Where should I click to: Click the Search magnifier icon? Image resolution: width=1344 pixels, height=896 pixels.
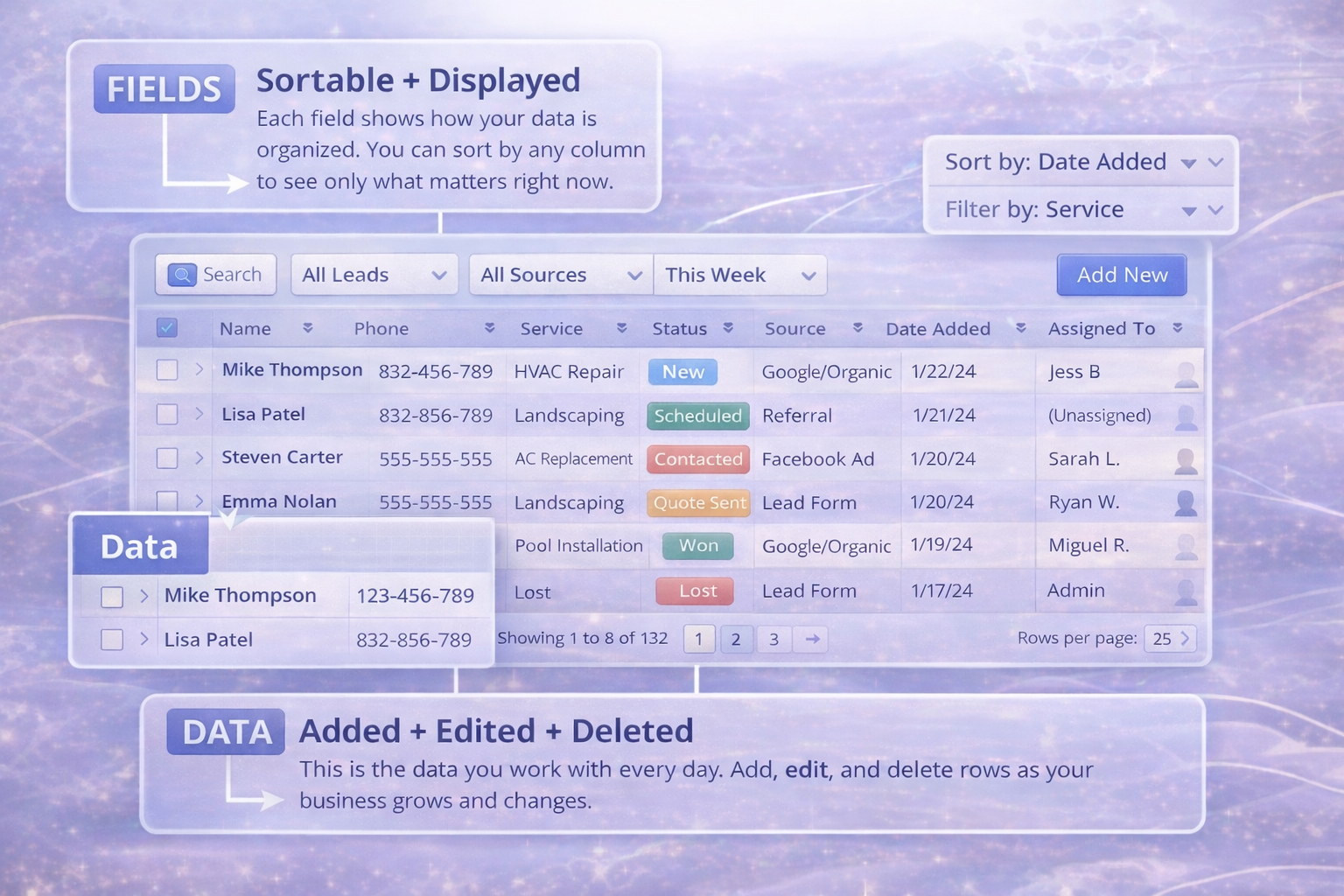click(x=181, y=274)
